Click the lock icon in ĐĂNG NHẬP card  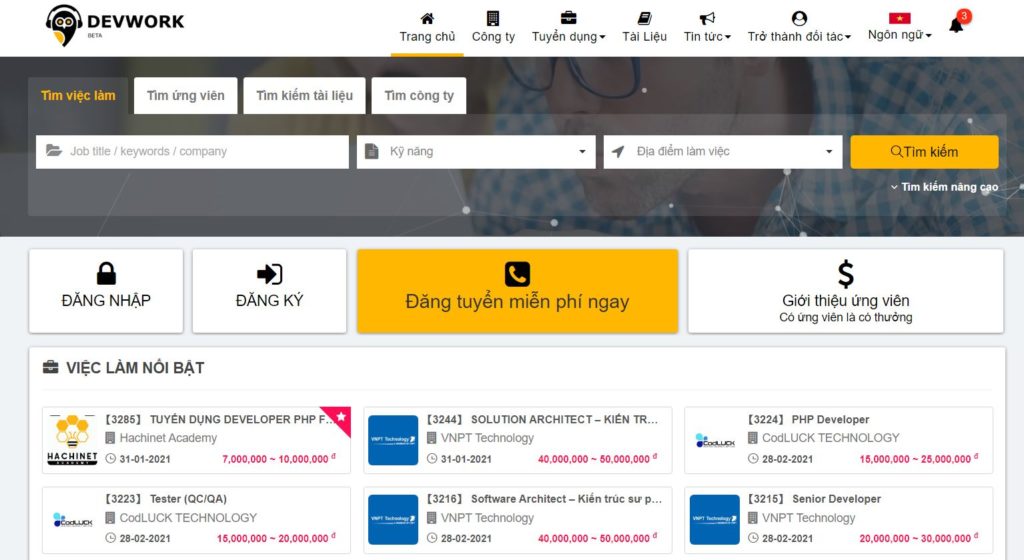[x=106, y=273]
